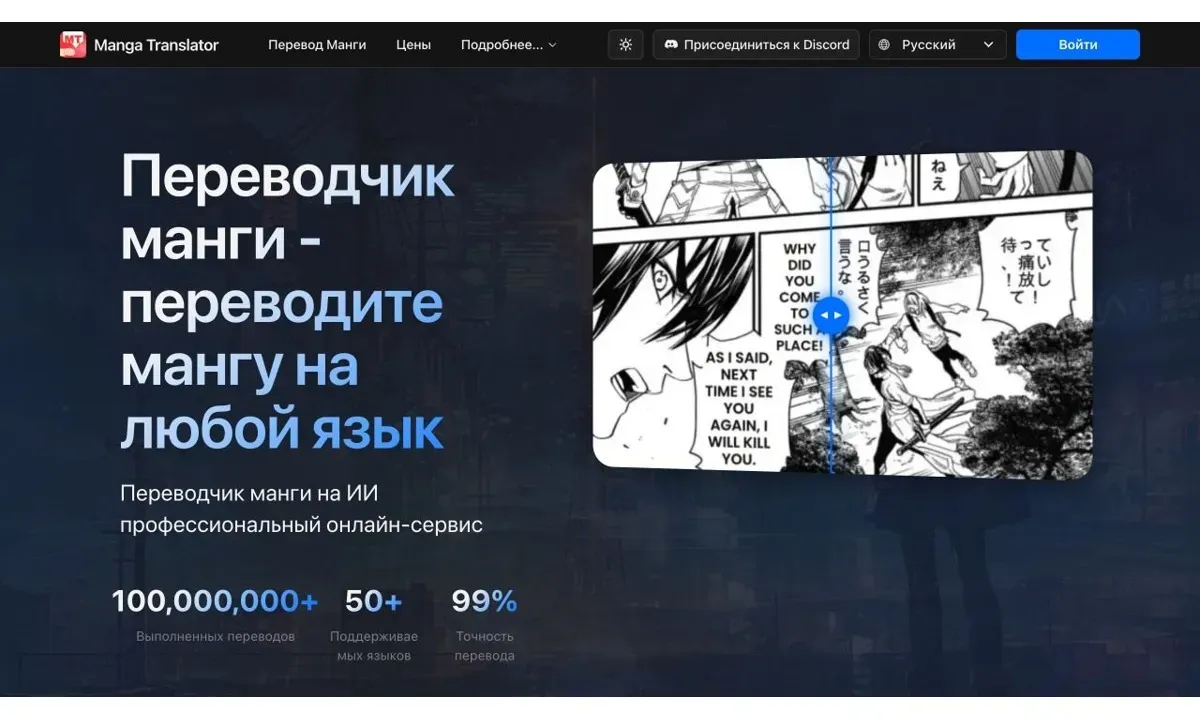Click the профессиональный онлайн-сервис text line
The image size is (1200, 720).
click(301, 525)
